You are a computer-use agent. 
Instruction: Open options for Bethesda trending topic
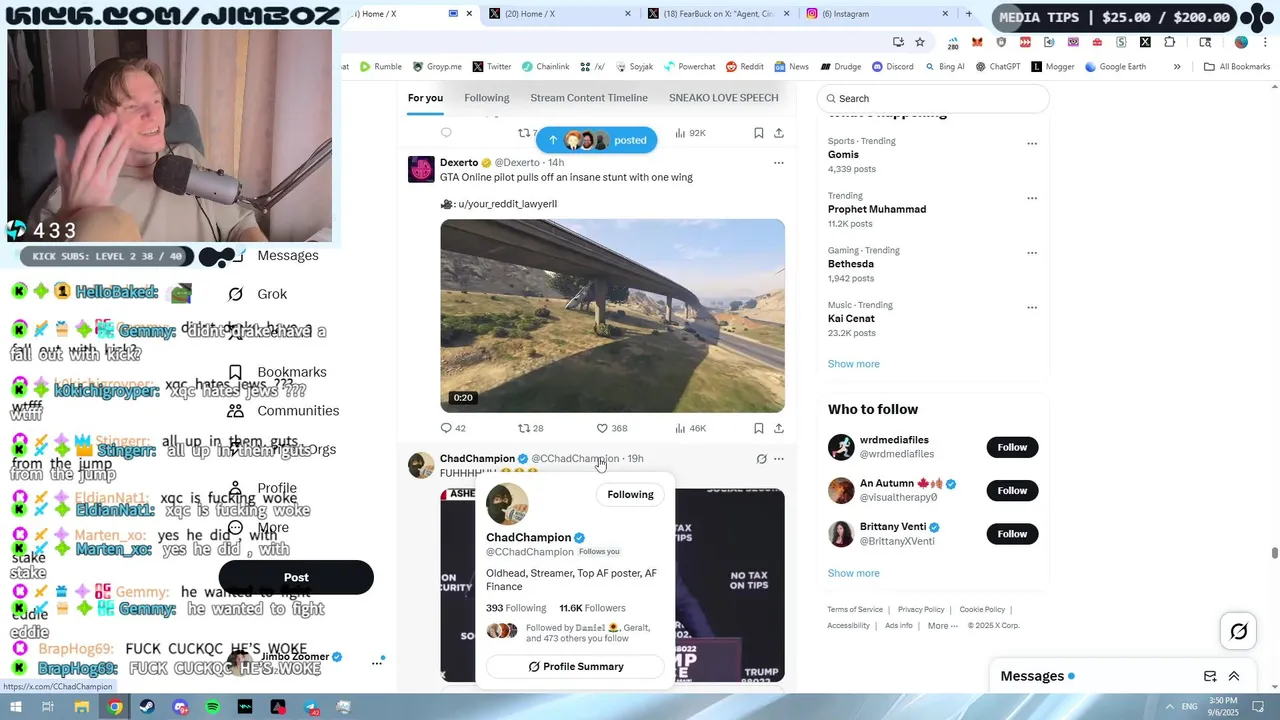pos(1032,253)
